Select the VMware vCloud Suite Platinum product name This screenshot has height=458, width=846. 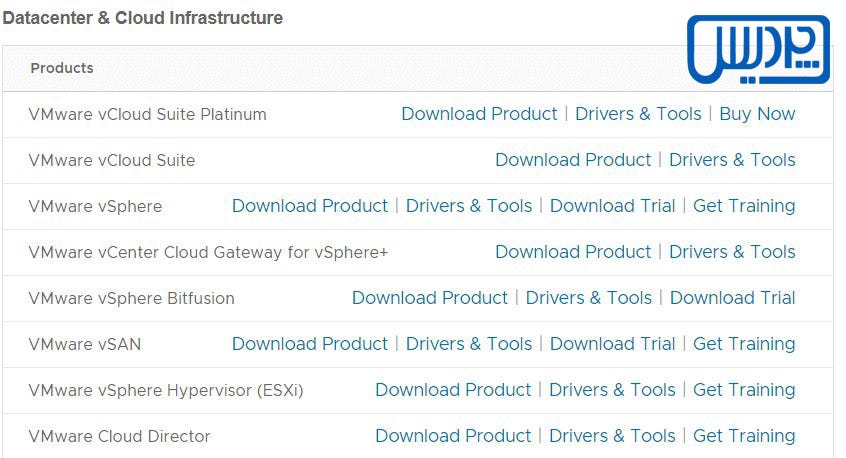coord(147,114)
